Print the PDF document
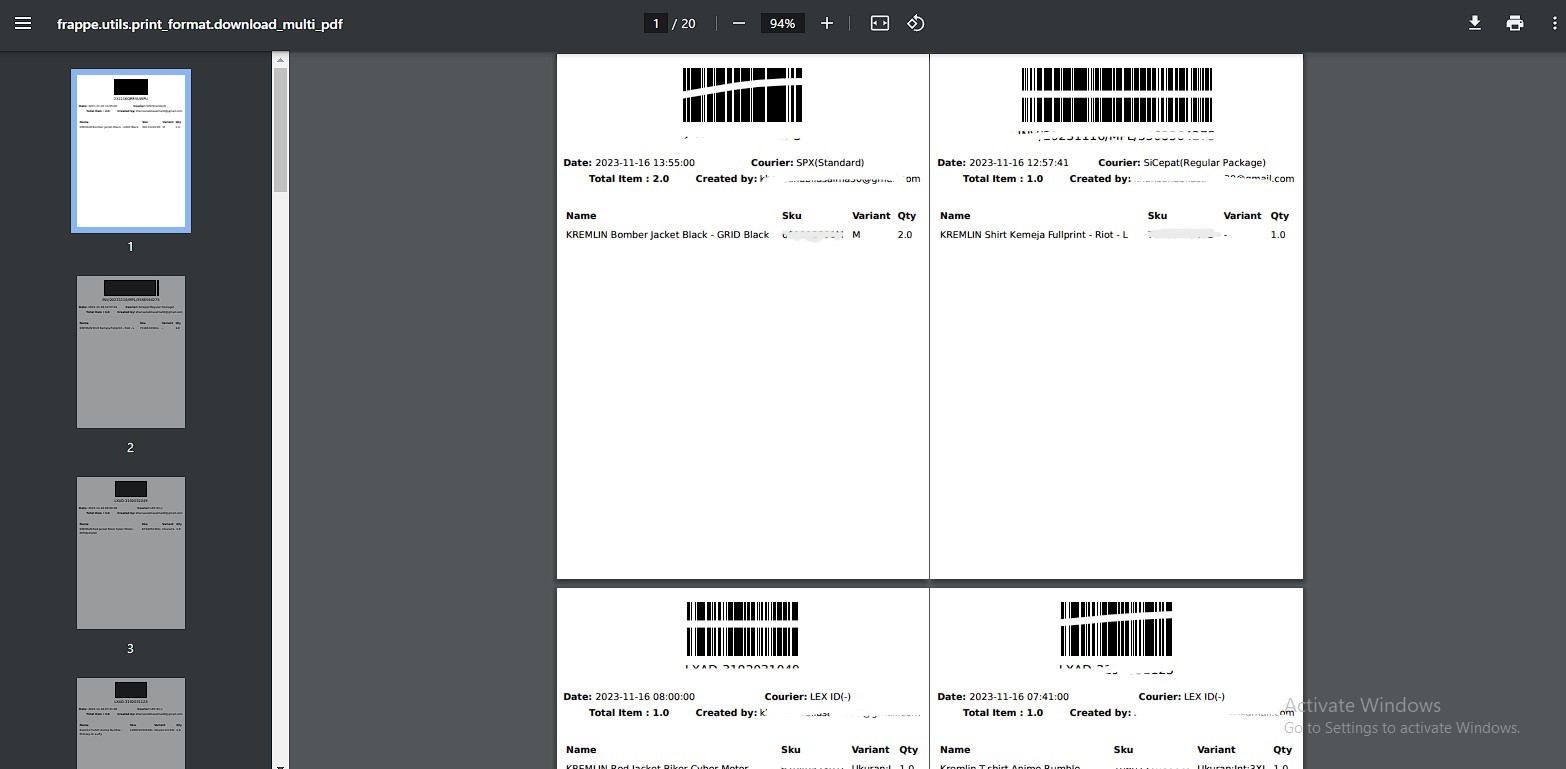 [x=1515, y=23]
